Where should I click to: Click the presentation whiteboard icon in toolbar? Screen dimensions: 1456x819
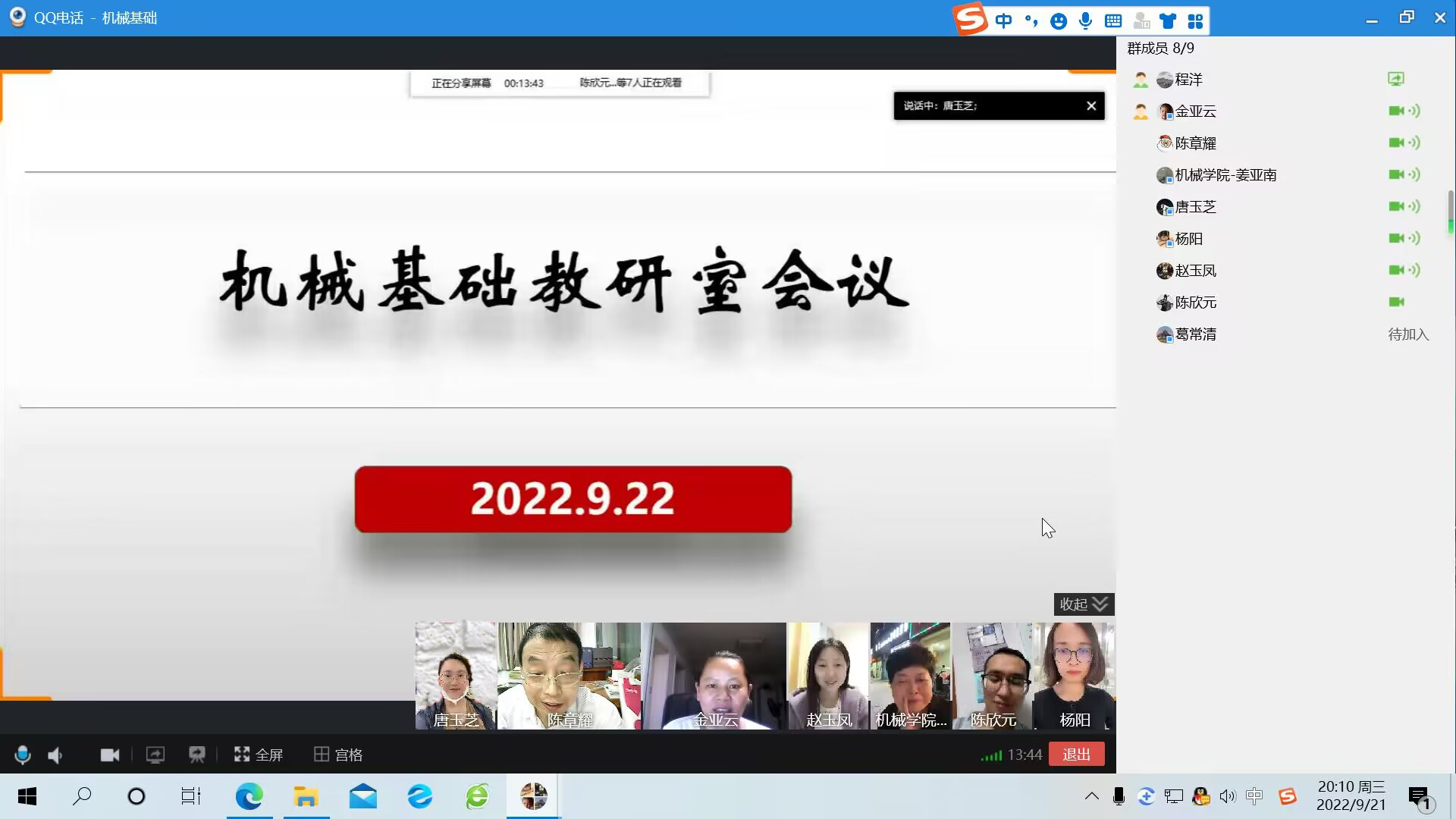(x=197, y=755)
